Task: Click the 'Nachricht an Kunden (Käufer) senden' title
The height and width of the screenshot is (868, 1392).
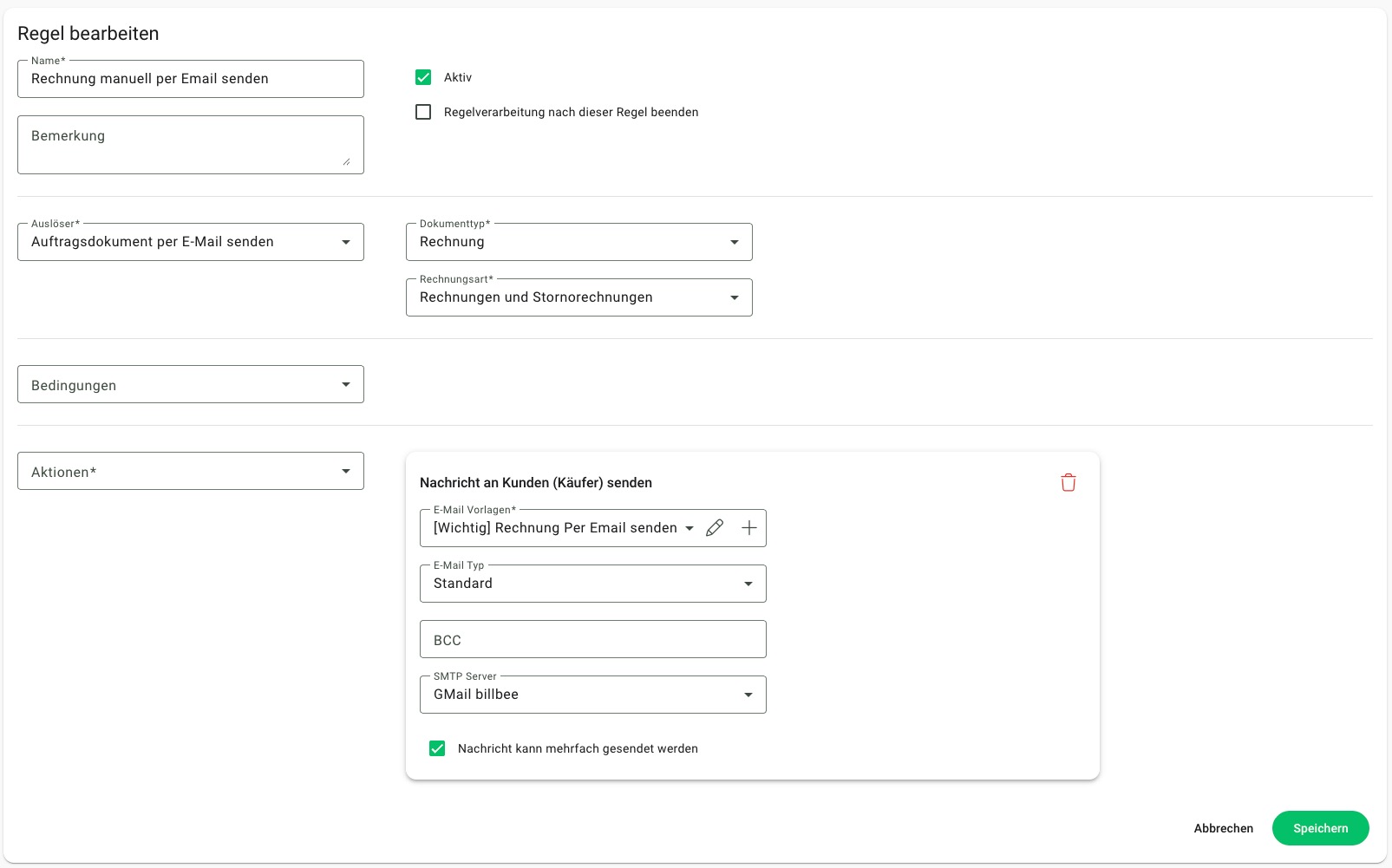Action: pos(536,483)
